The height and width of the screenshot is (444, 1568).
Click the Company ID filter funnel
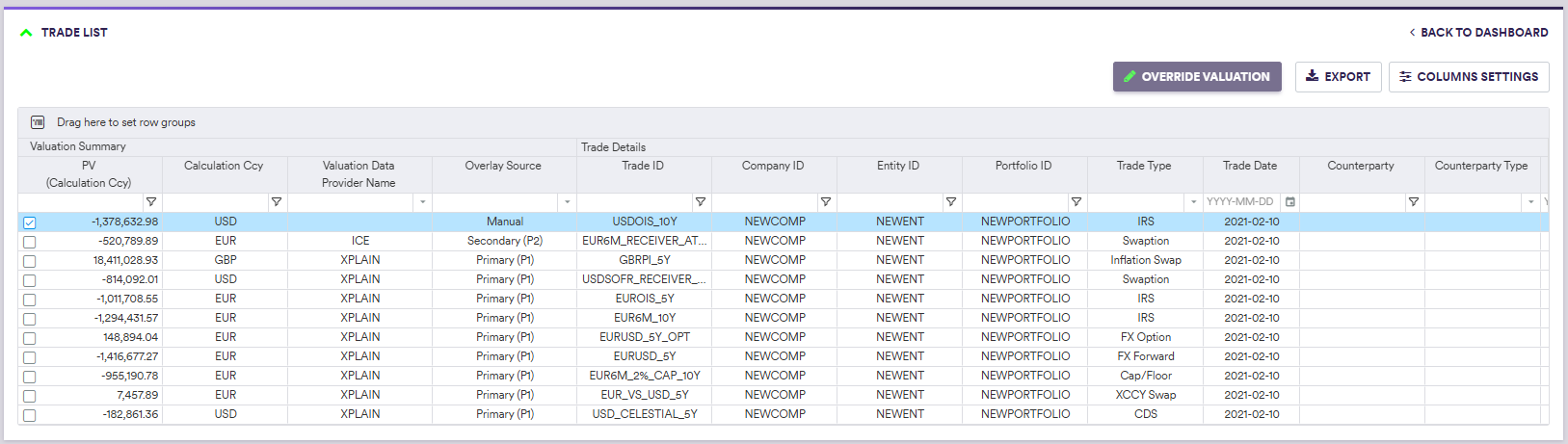pos(825,202)
